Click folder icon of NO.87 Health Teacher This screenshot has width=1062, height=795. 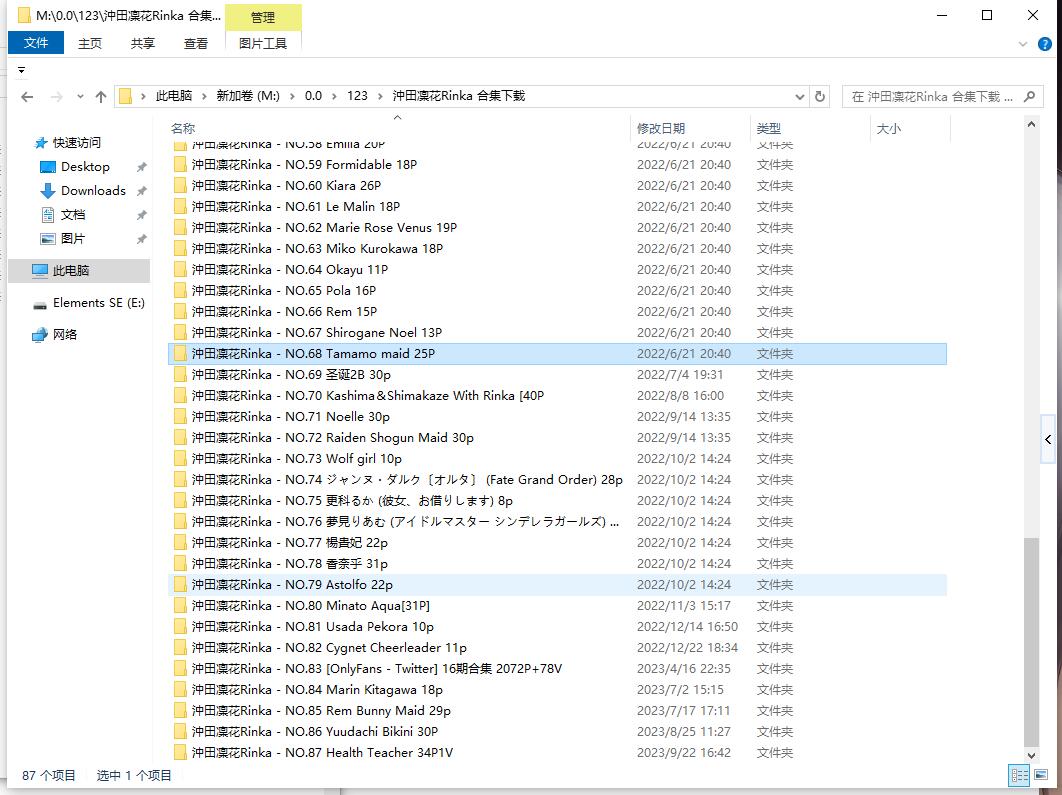180,753
